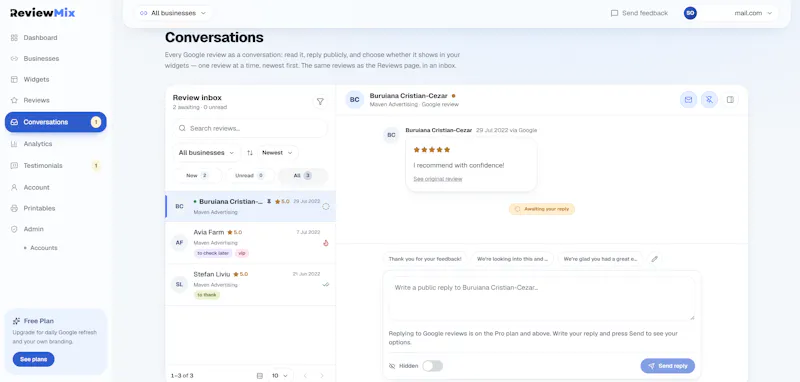The width and height of the screenshot is (800, 382).
Task: Click the replied double-check on Stefan Liviu row
Action: click(326, 285)
